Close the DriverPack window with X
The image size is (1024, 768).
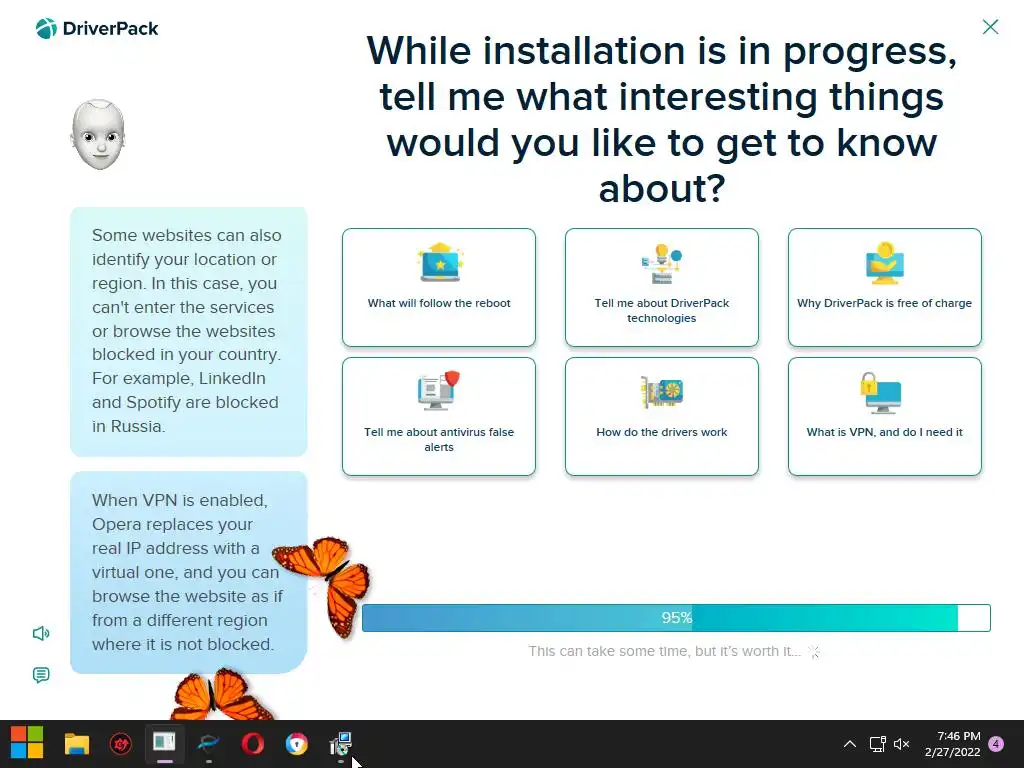coord(990,27)
